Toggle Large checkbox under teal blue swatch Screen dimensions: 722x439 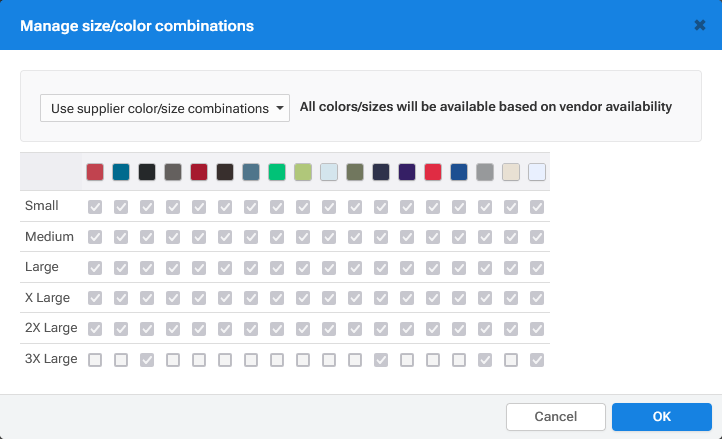coord(121,268)
